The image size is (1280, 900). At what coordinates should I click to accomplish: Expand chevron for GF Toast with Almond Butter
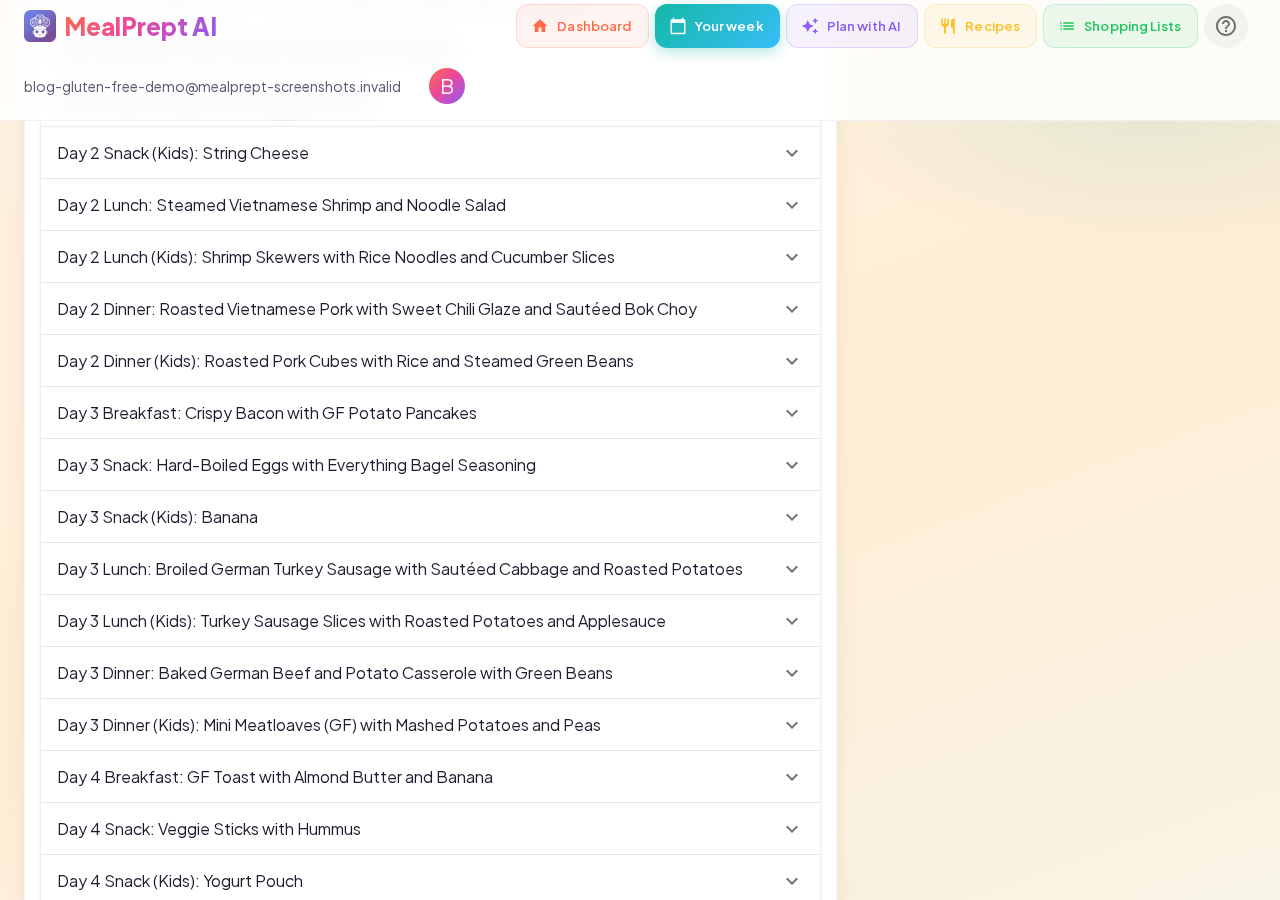click(792, 777)
